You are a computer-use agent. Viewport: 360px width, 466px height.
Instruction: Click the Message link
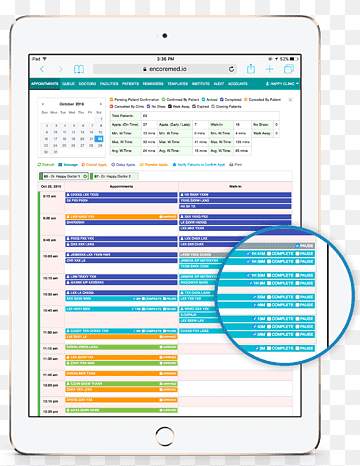click(x=68, y=165)
